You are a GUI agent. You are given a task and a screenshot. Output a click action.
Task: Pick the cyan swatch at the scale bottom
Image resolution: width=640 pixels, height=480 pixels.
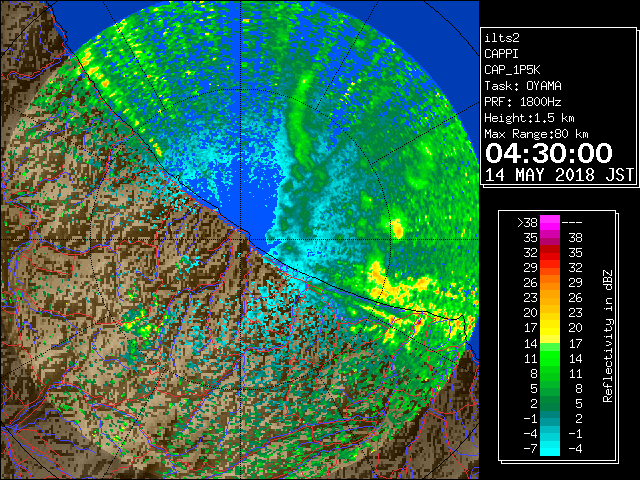[550, 448]
